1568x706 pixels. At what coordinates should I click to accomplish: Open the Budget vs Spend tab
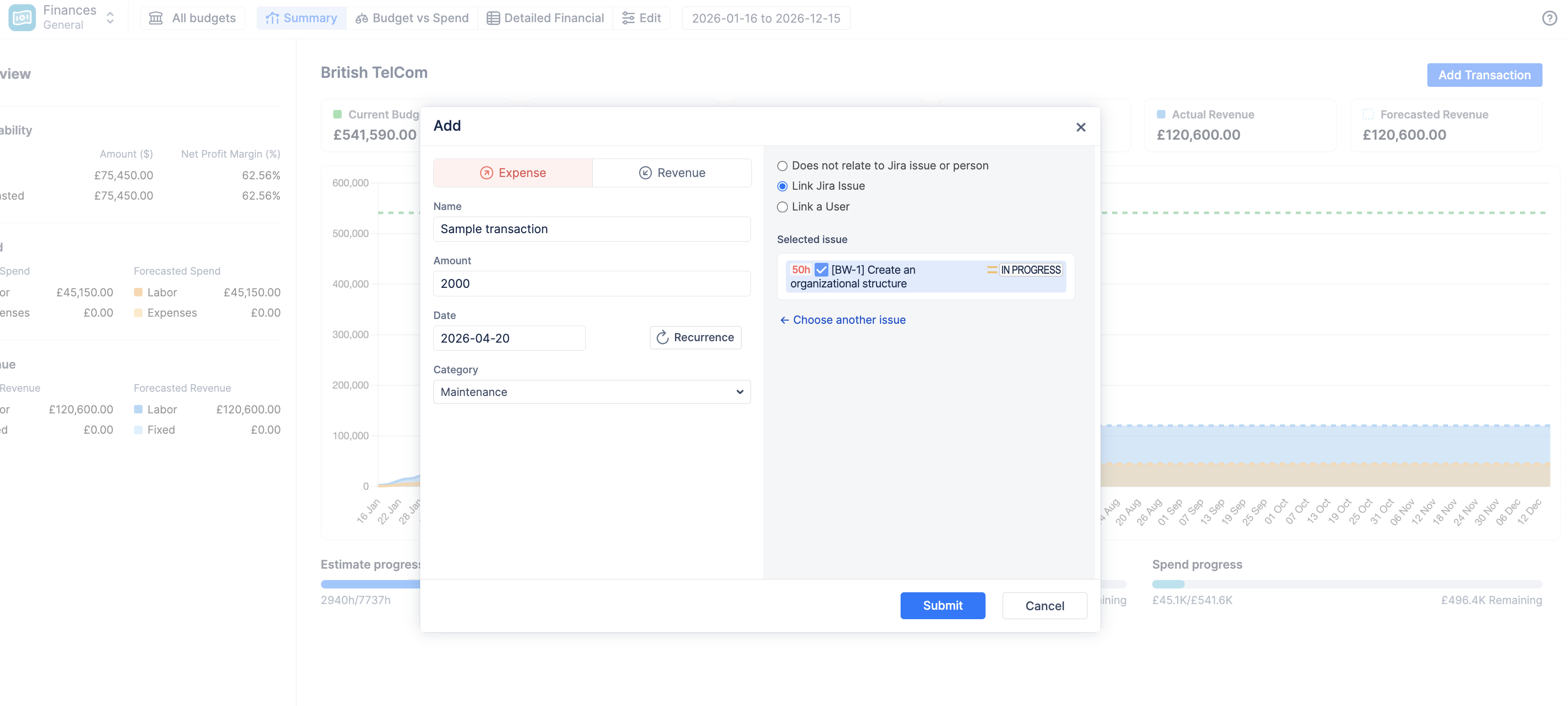(412, 18)
